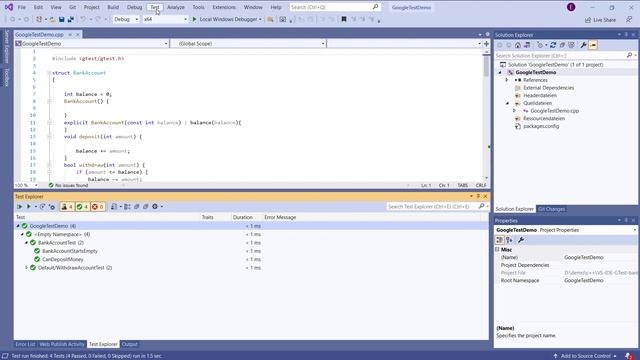Select the CanDepositMoney test
640x360 pixels.
click(x=62, y=259)
